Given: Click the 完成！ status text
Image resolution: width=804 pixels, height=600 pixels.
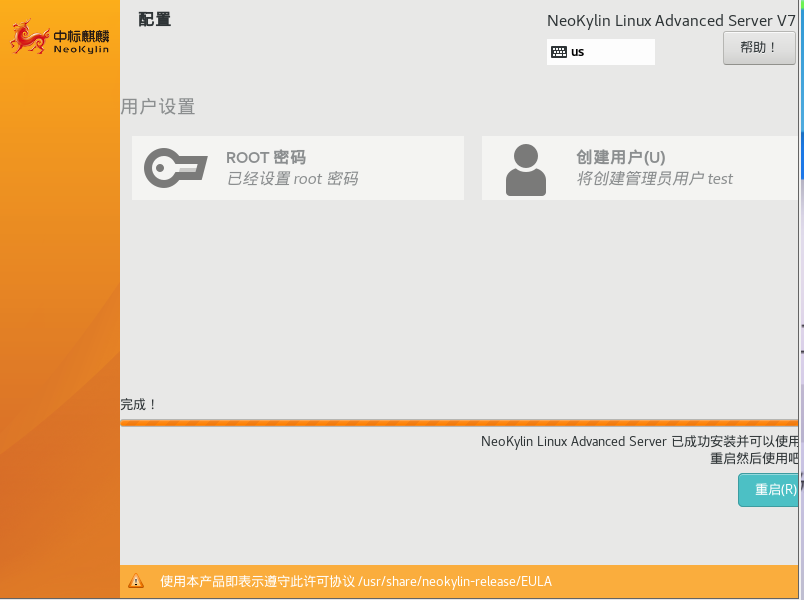Looking at the screenshot, I should (138, 405).
